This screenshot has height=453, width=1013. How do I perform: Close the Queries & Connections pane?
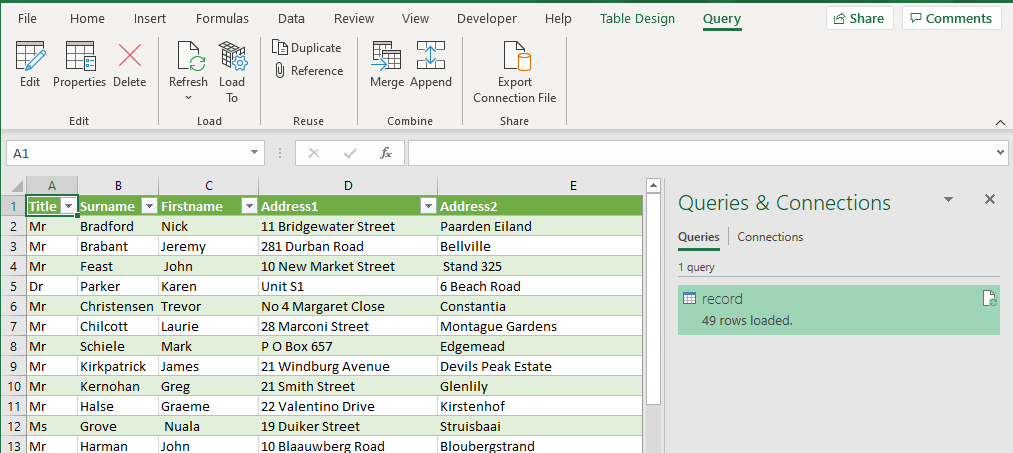click(990, 199)
